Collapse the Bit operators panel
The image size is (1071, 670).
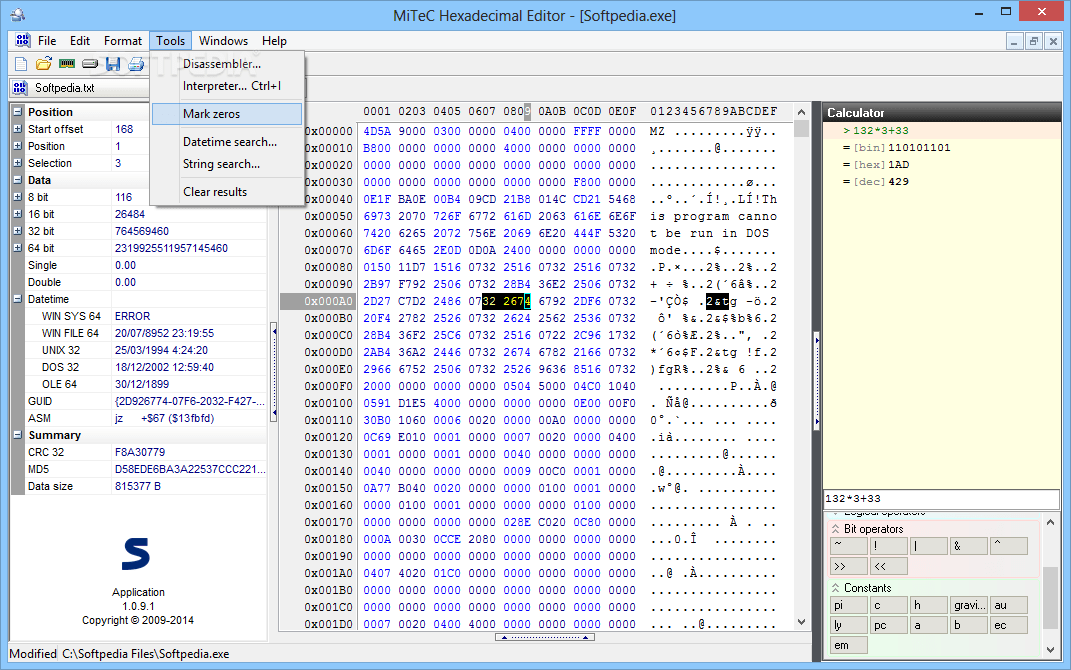pos(835,529)
